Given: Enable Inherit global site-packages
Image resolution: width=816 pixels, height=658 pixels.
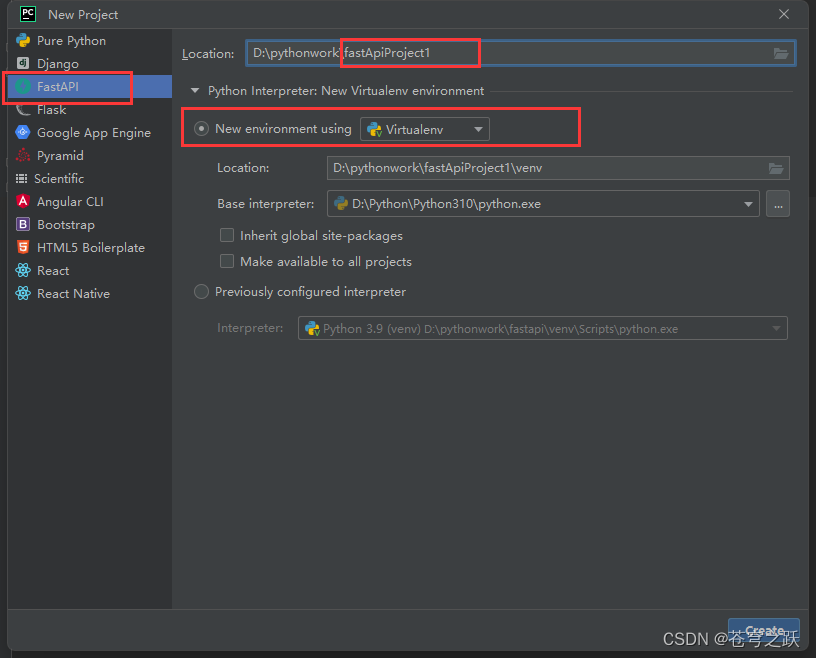Looking at the screenshot, I should point(227,235).
